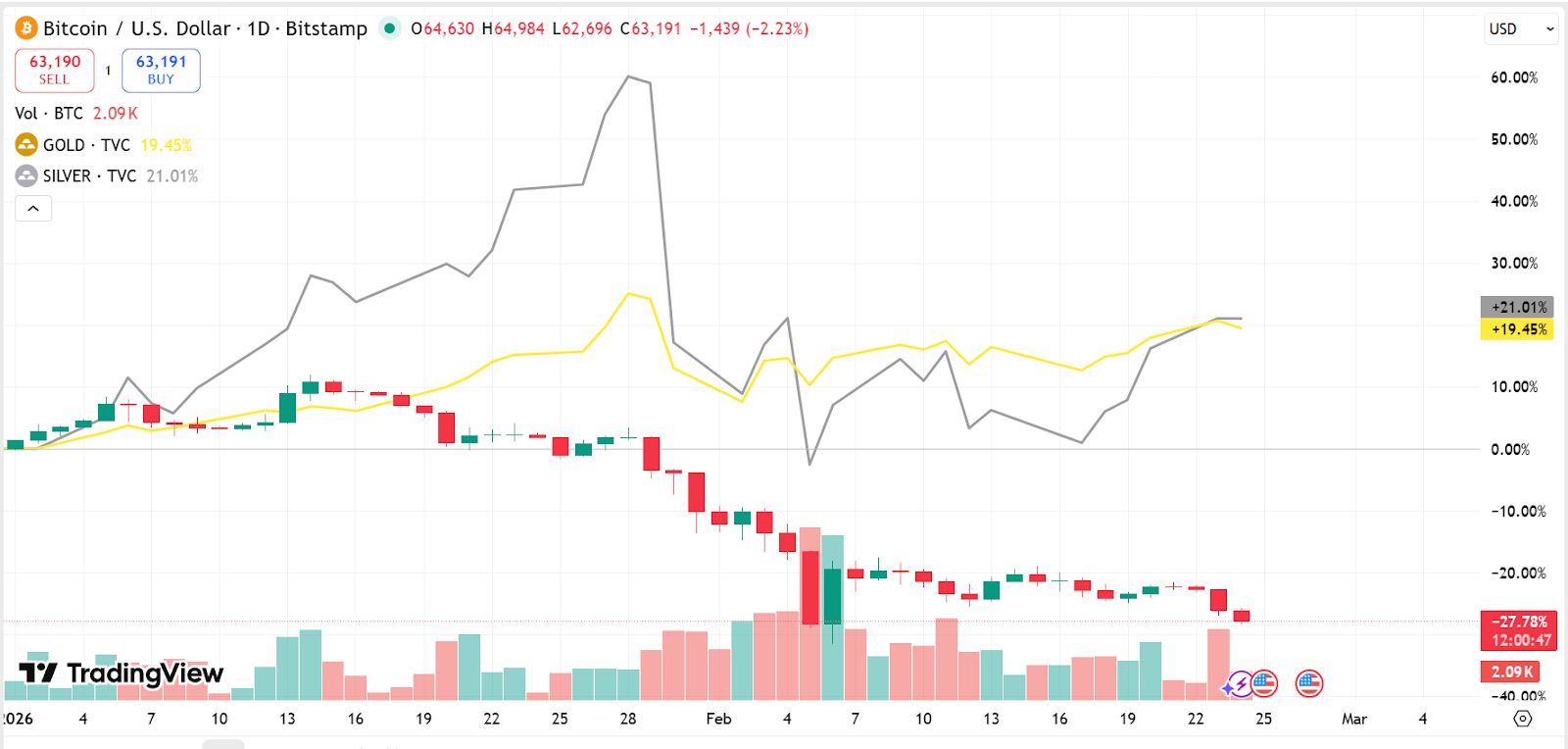This screenshot has width=1568, height=749.
Task: Click the red -27.78% countdown price label
Action: click(1518, 630)
